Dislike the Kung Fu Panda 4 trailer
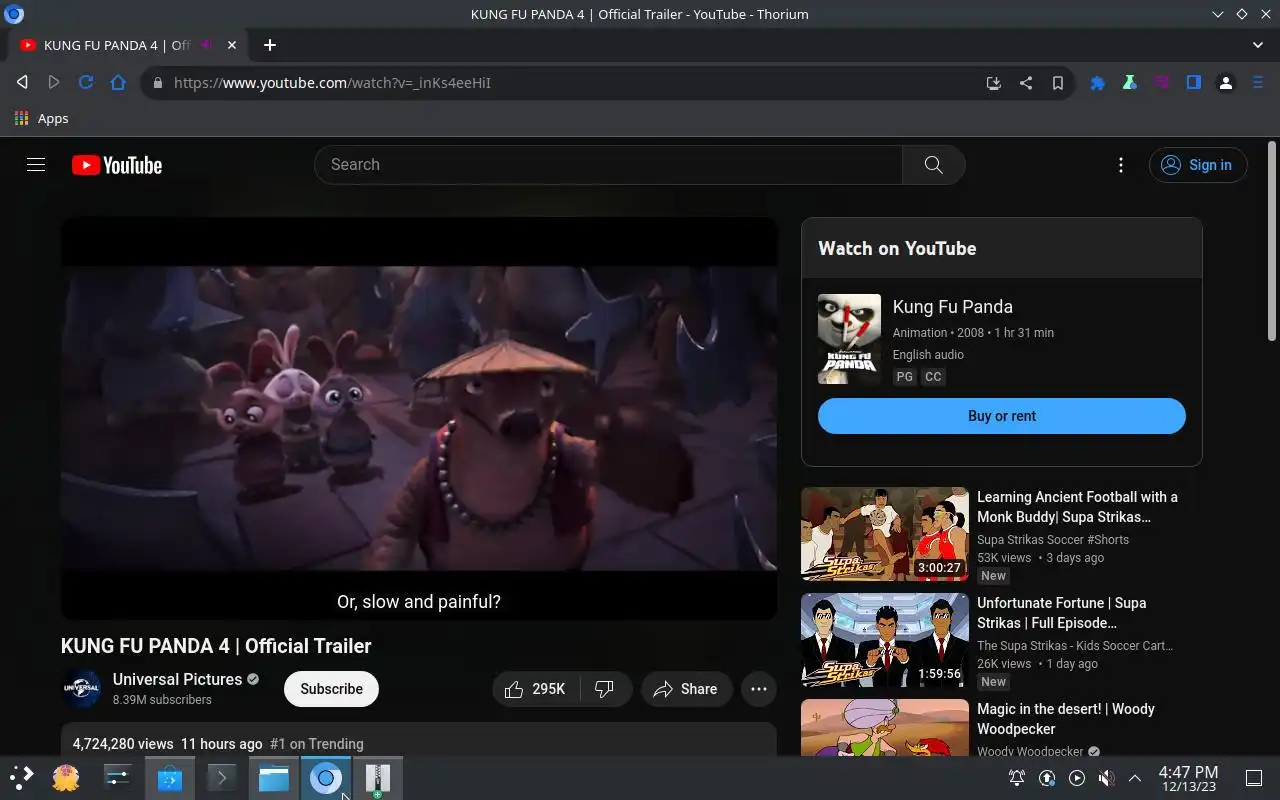This screenshot has width=1280, height=800. coord(605,689)
